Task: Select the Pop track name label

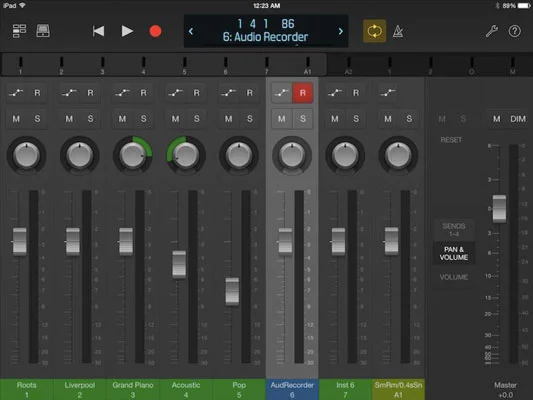Action: pyautogui.click(x=239, y=389)
